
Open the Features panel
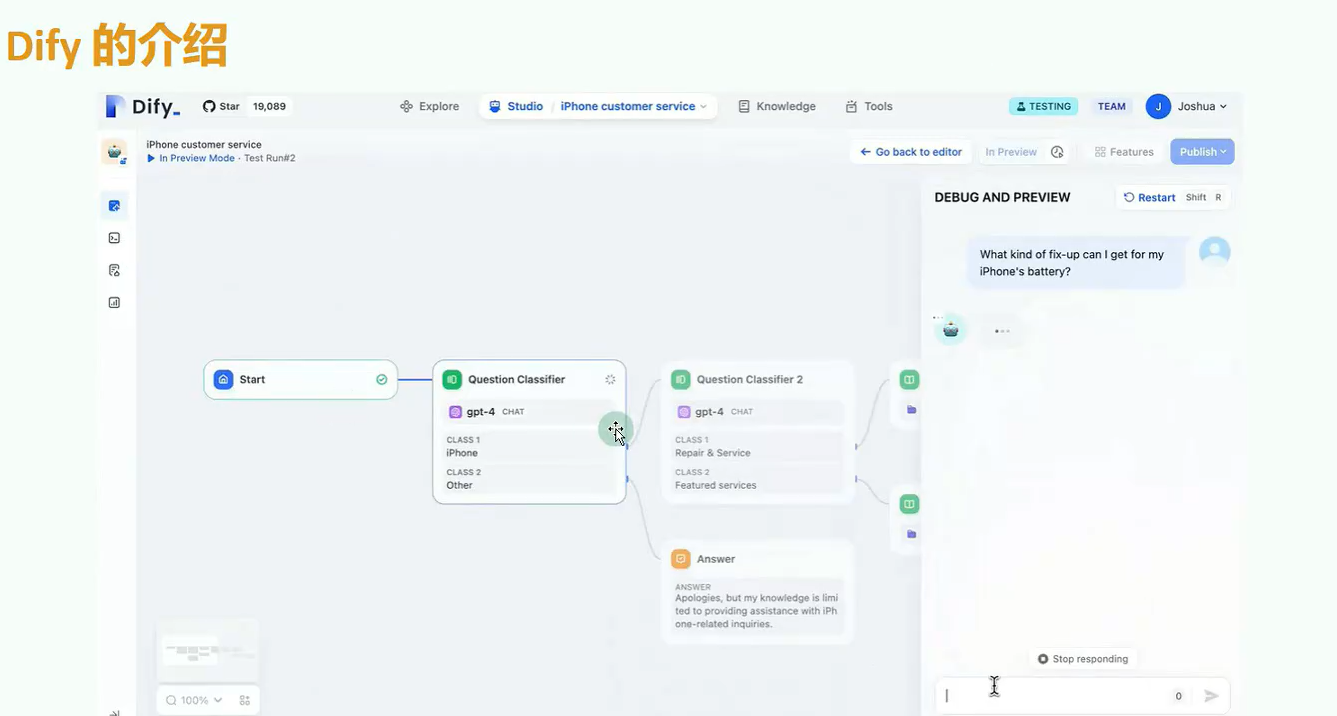tap(1124, 152)
